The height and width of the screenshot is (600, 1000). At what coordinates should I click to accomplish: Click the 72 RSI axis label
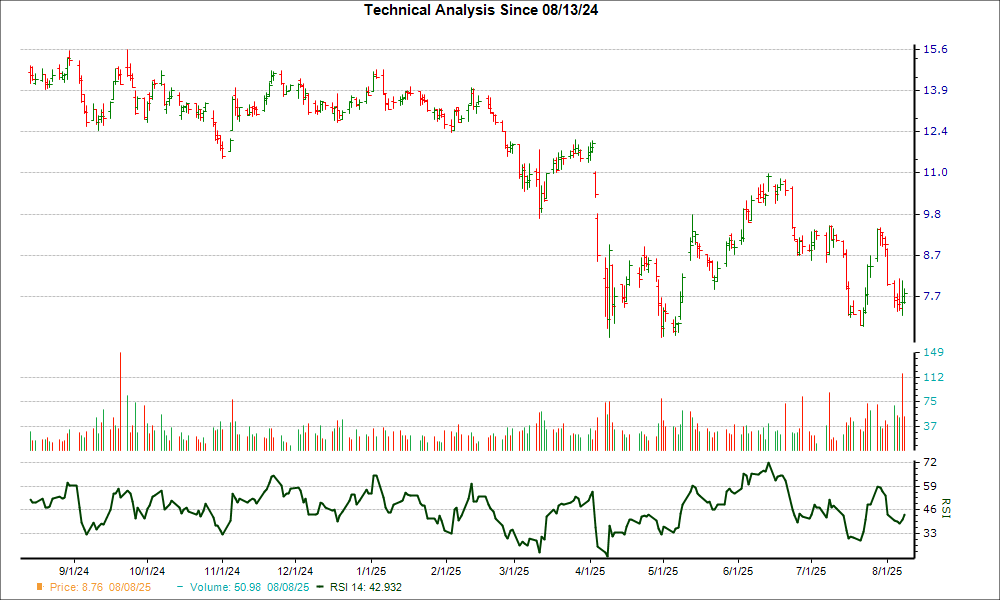point(930,462)
